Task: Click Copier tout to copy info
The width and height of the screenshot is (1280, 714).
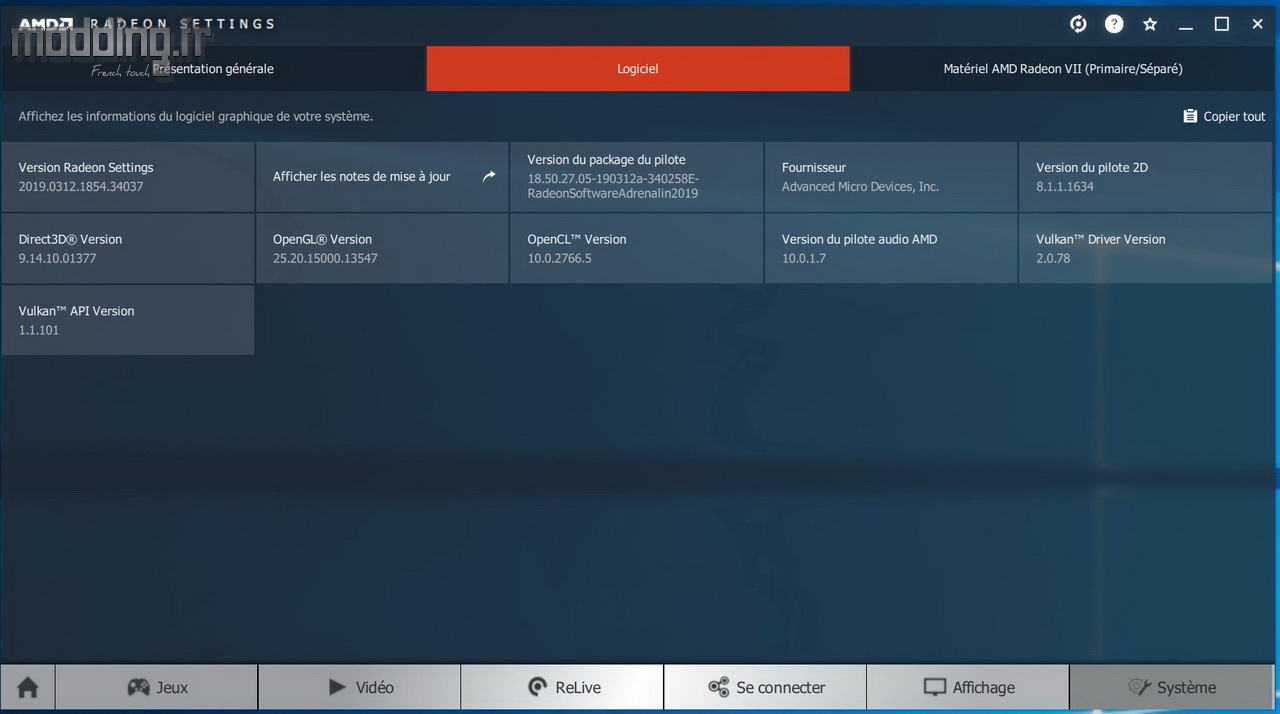Action: (1234, 116)
